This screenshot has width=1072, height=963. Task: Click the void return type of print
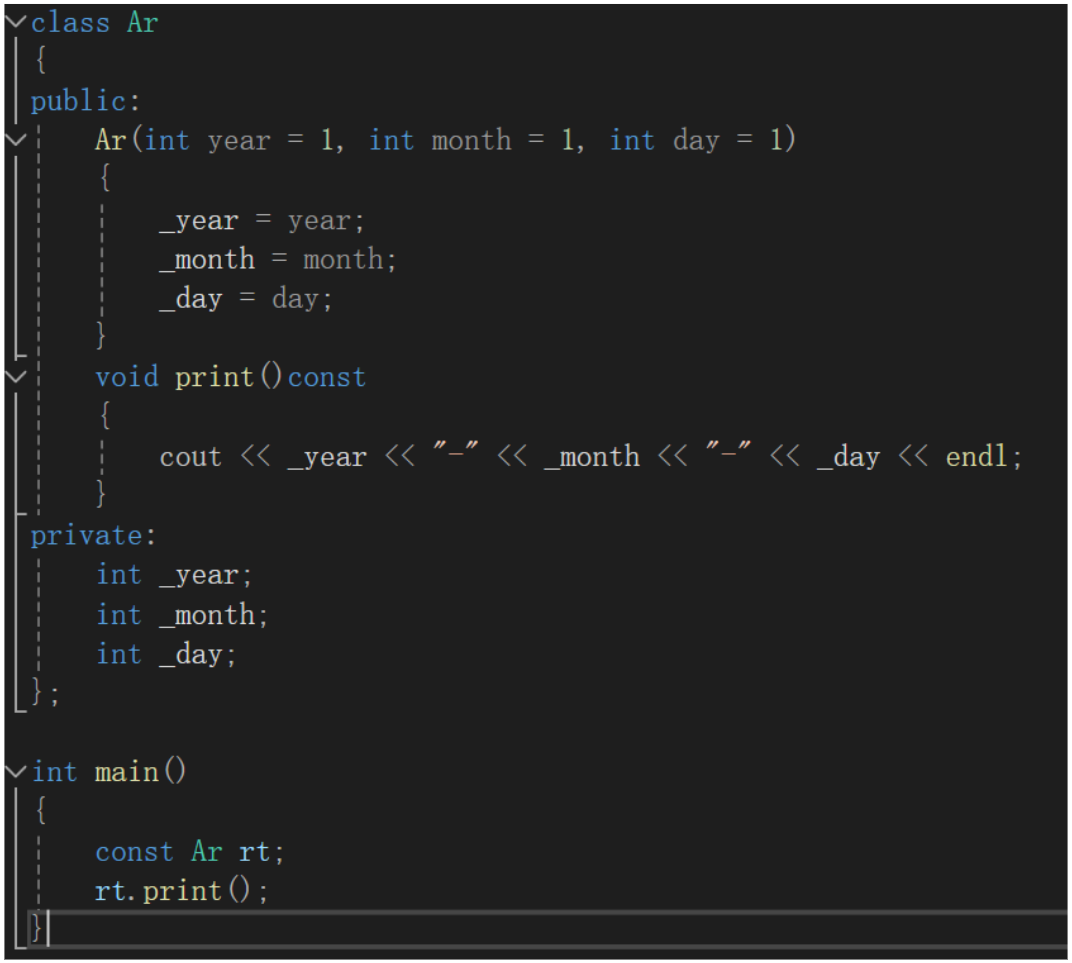127,376
